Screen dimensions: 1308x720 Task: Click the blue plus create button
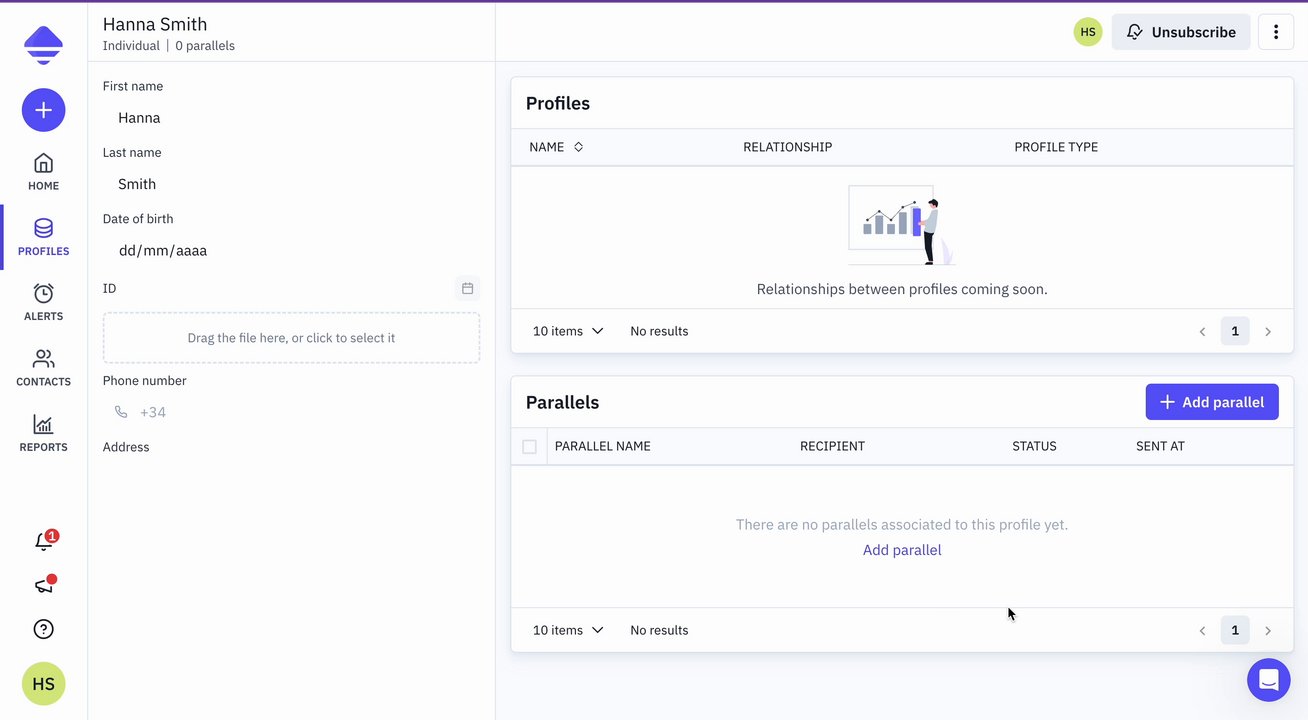pos(43,110)
